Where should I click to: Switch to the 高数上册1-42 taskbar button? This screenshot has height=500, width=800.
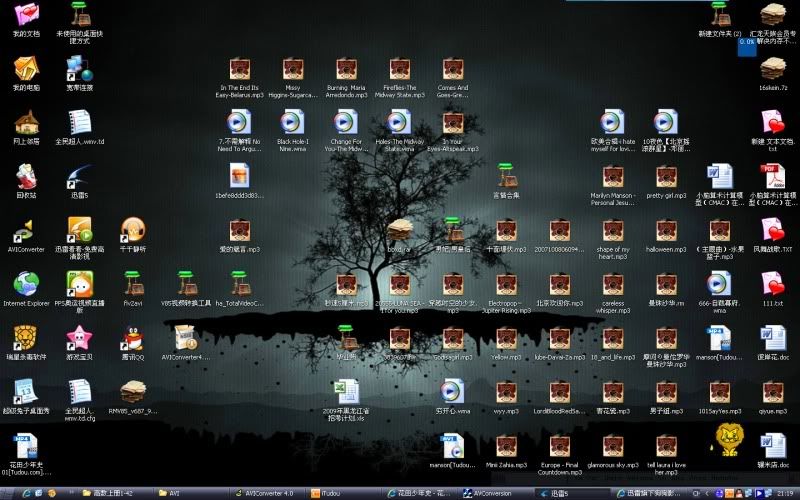point(115,493)
